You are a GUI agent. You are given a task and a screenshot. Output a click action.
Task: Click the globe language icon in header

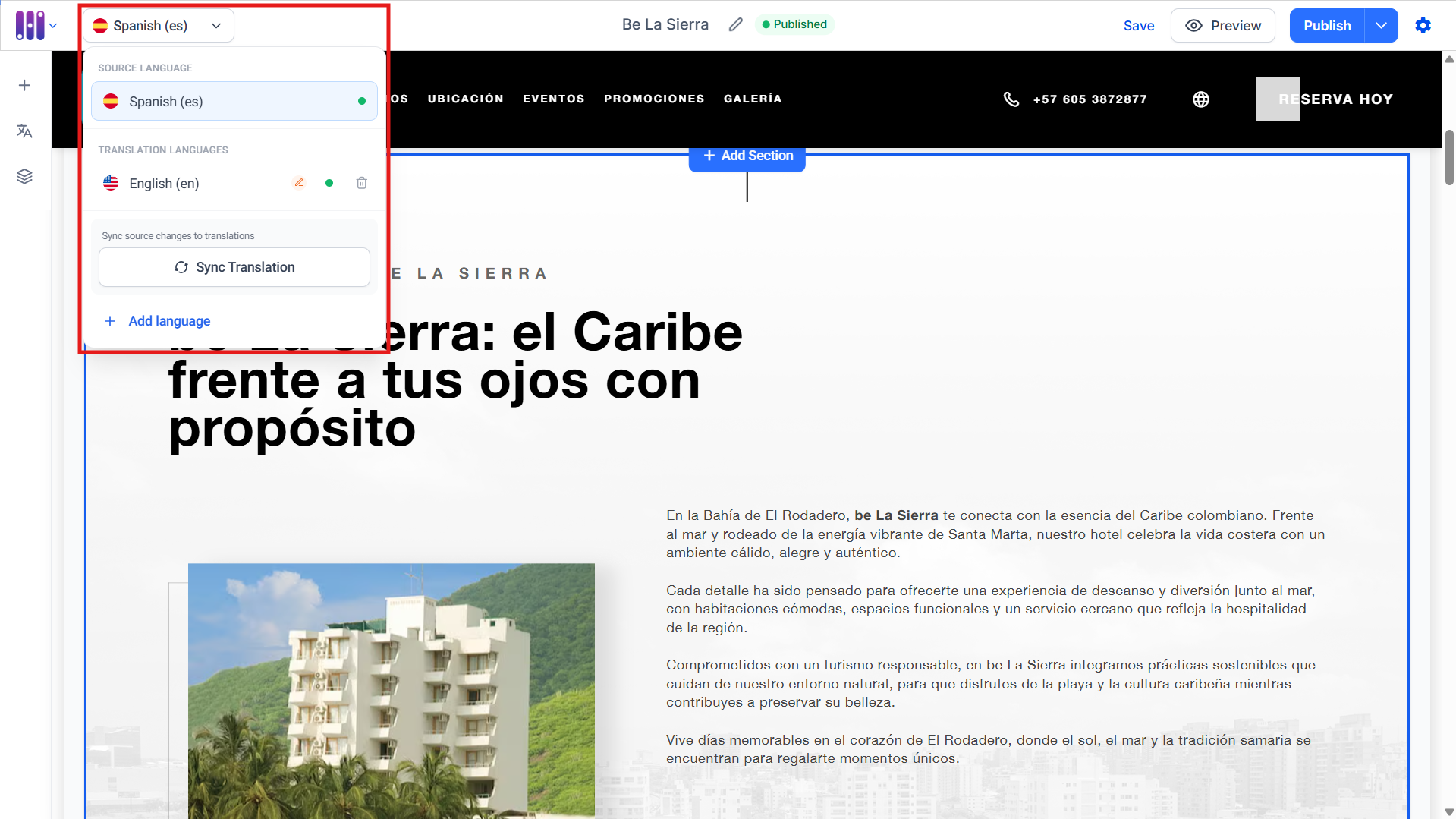click(1200, 99)
